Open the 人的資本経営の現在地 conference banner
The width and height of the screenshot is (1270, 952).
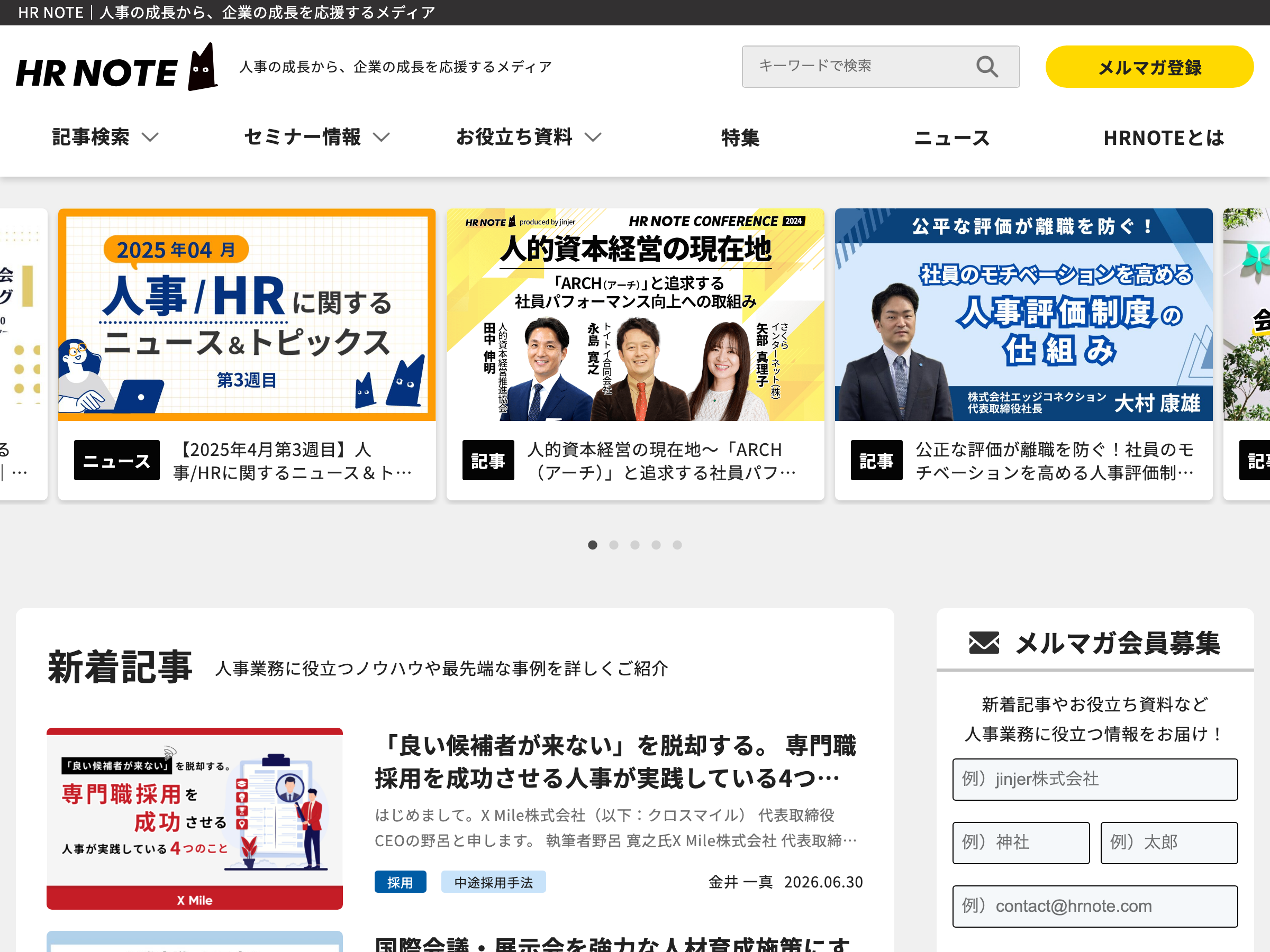click(x=635, y=315)
